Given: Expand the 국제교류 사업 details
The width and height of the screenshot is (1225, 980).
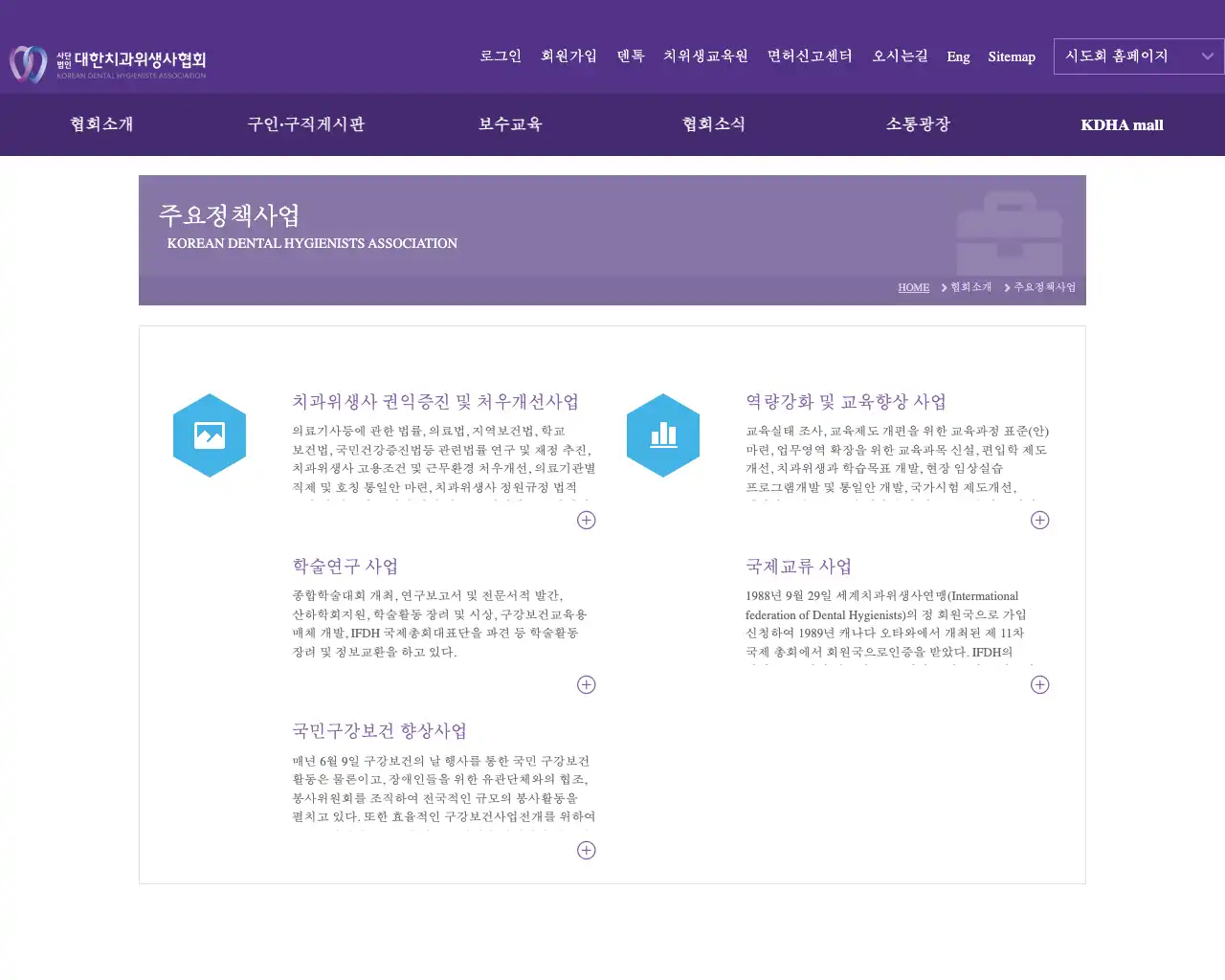Looking at the screenshot, I should [x=1039, y=684].
